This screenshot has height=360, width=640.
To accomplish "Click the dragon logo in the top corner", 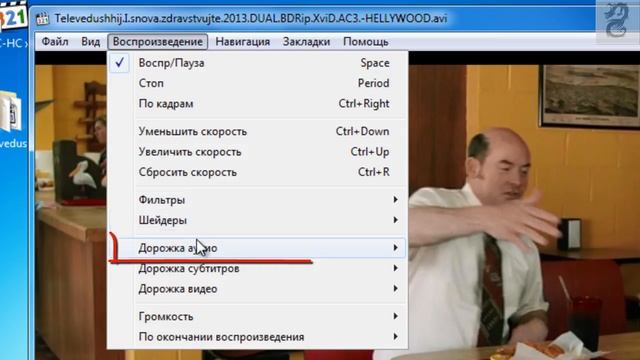I will (616, 20).
